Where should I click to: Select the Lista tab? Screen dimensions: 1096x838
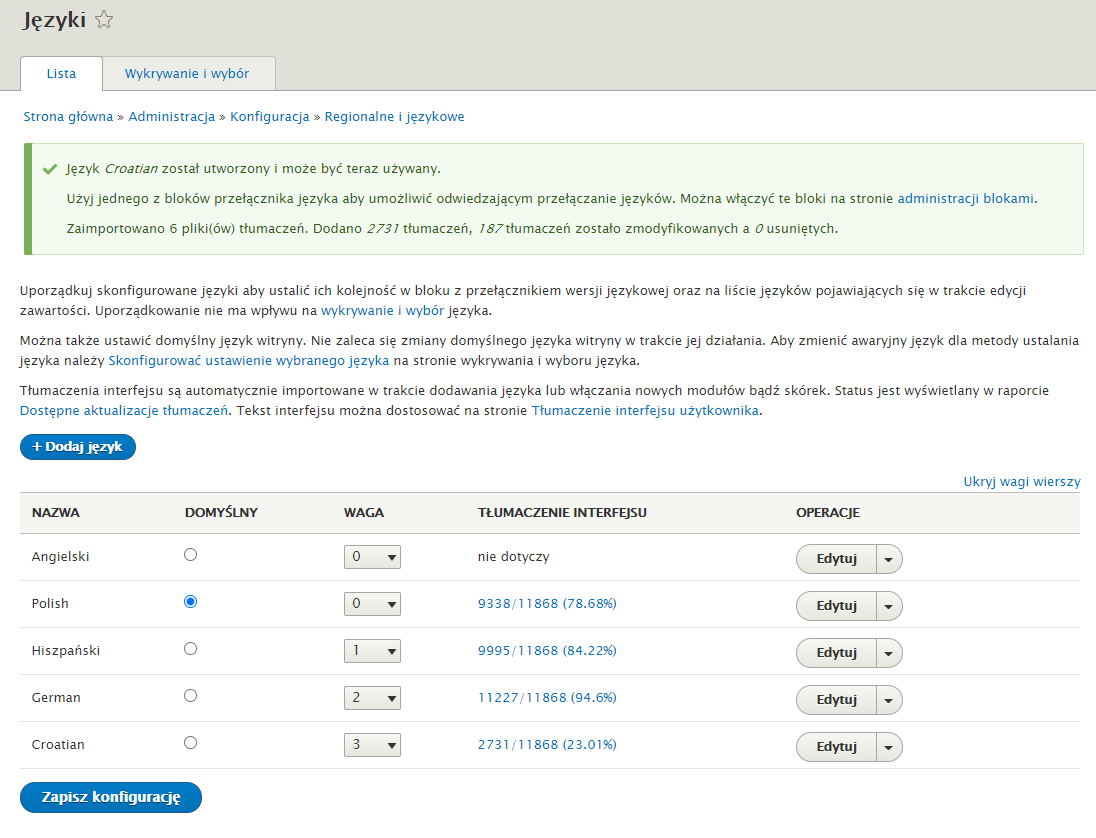pyautogui.click(x=62, y=73)
